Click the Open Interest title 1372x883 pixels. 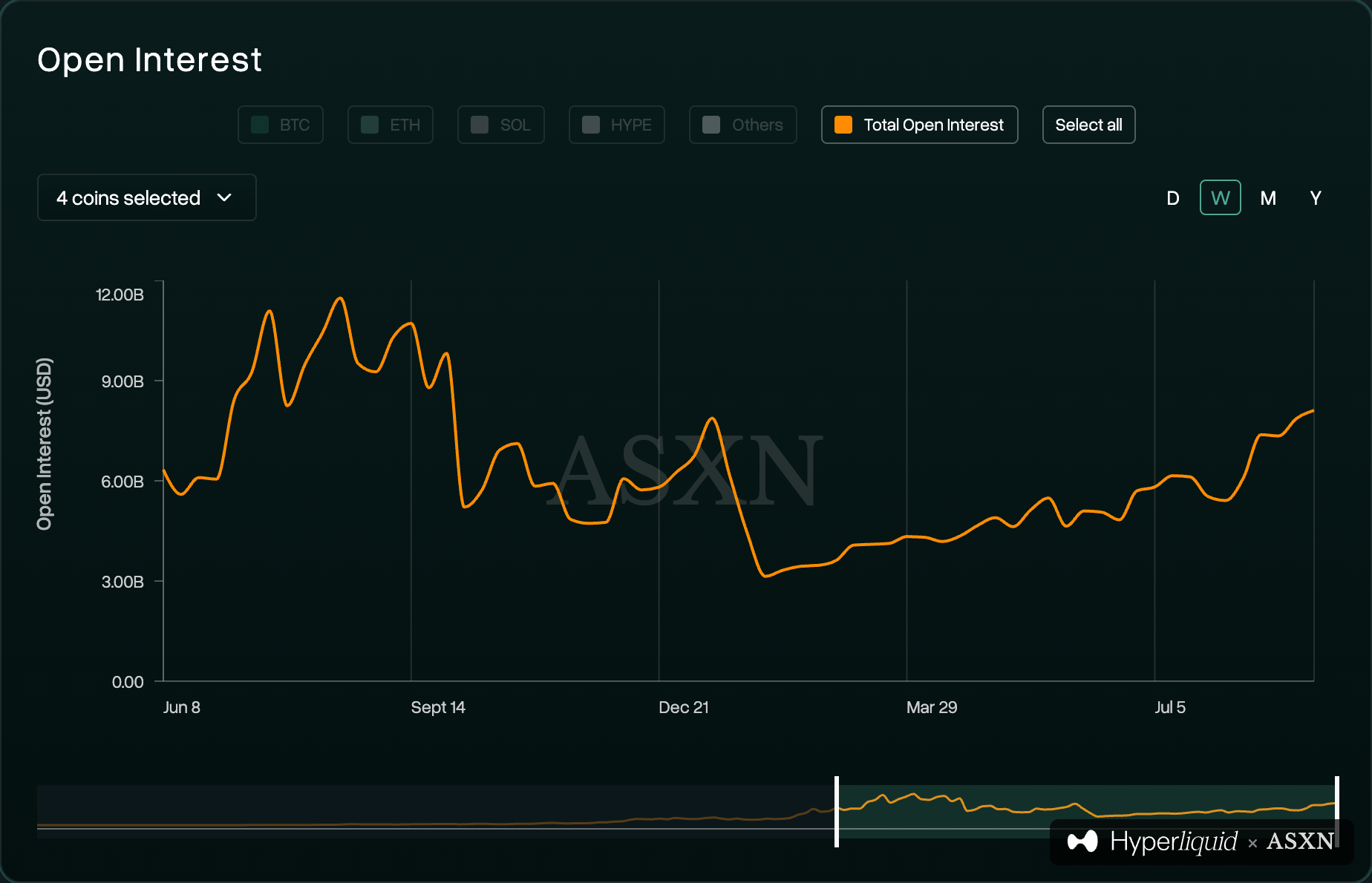pos(150,59)
